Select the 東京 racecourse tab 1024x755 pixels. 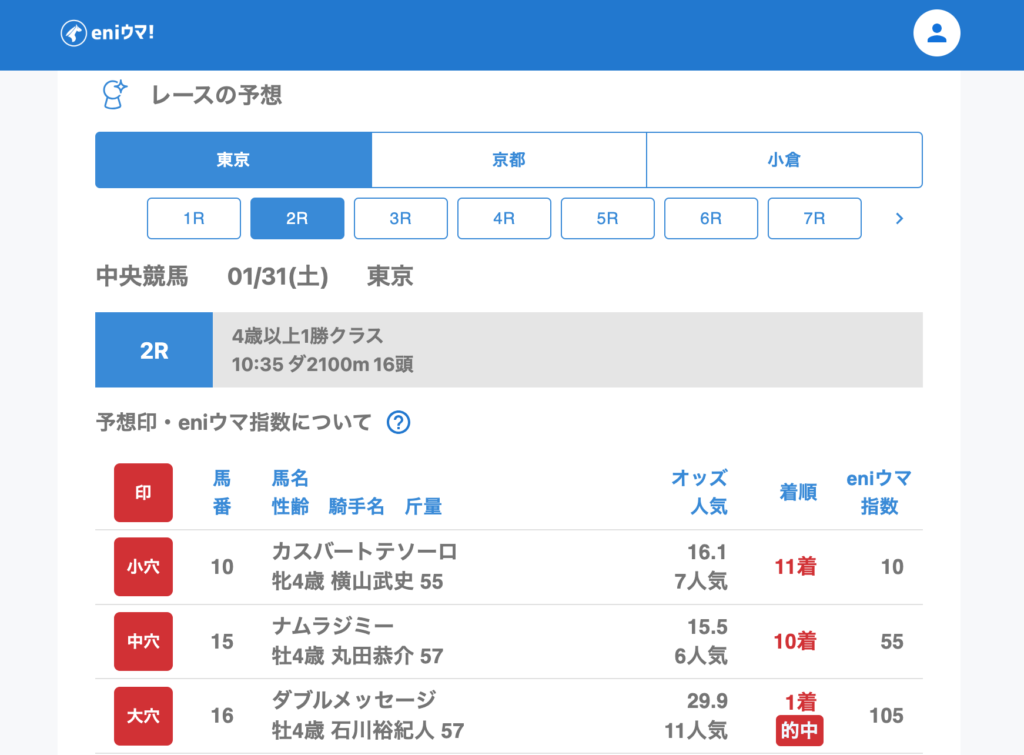(x=233, y=160)
